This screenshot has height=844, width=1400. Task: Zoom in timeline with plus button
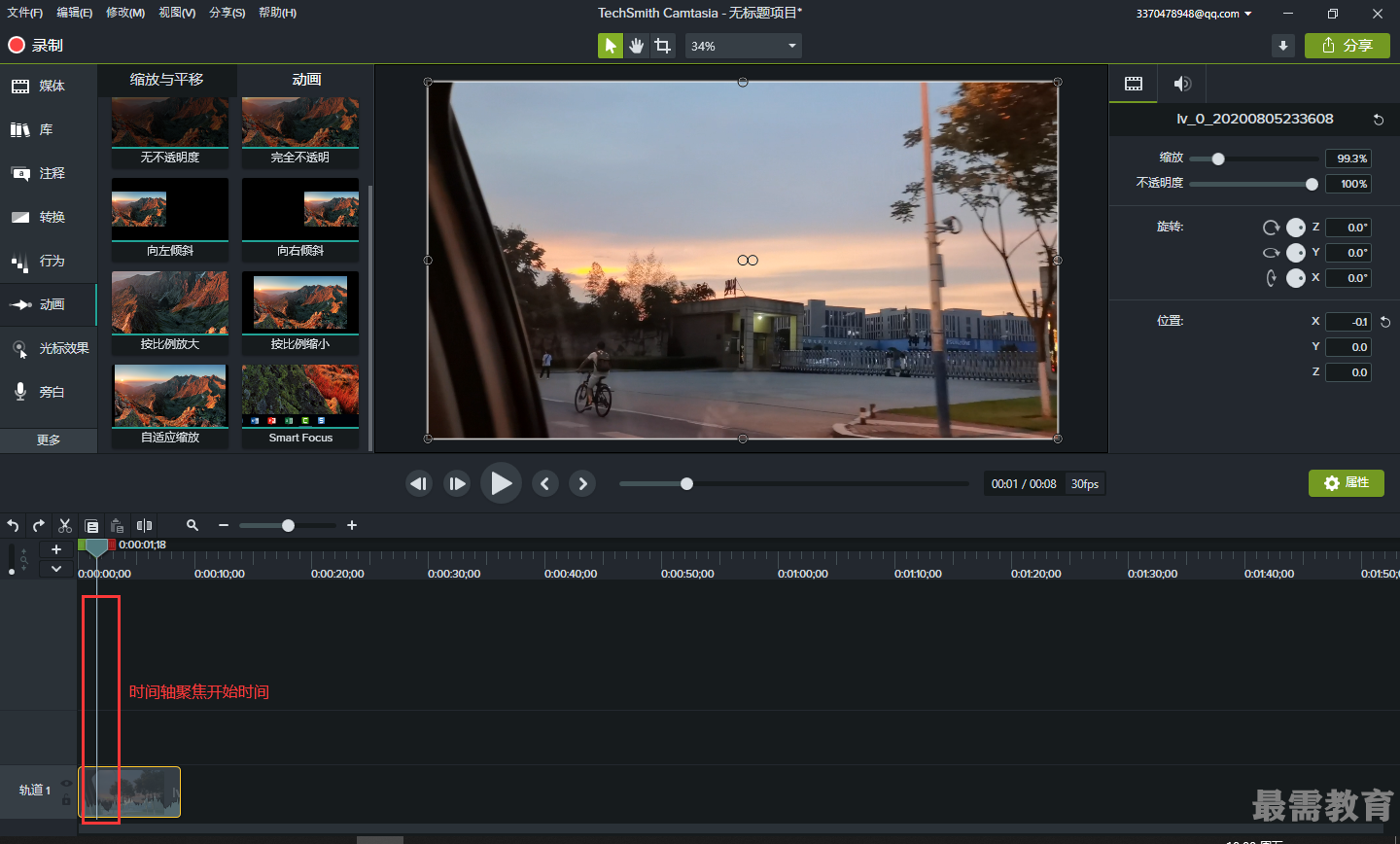coord(352,525)
